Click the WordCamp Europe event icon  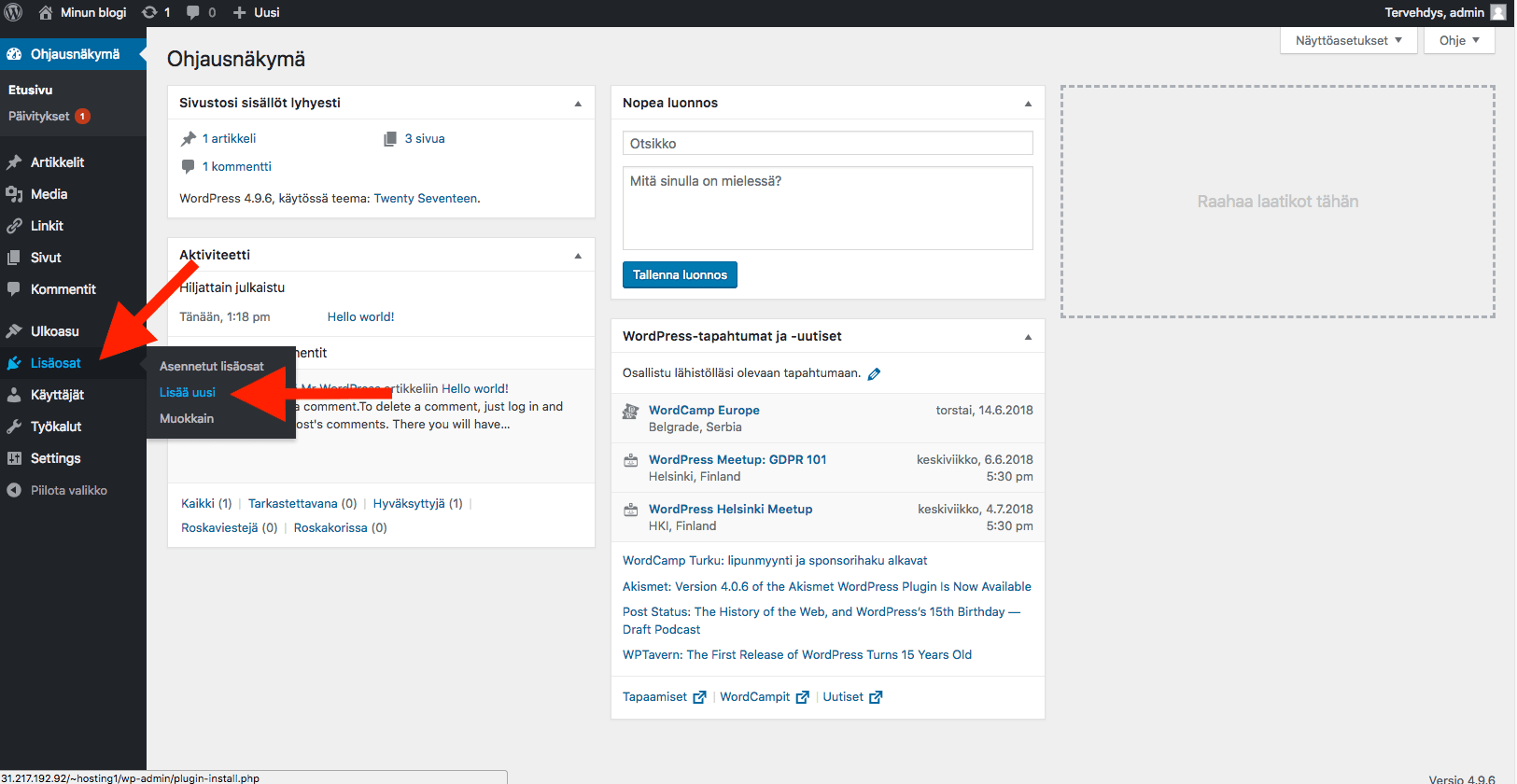pos(631,411)
